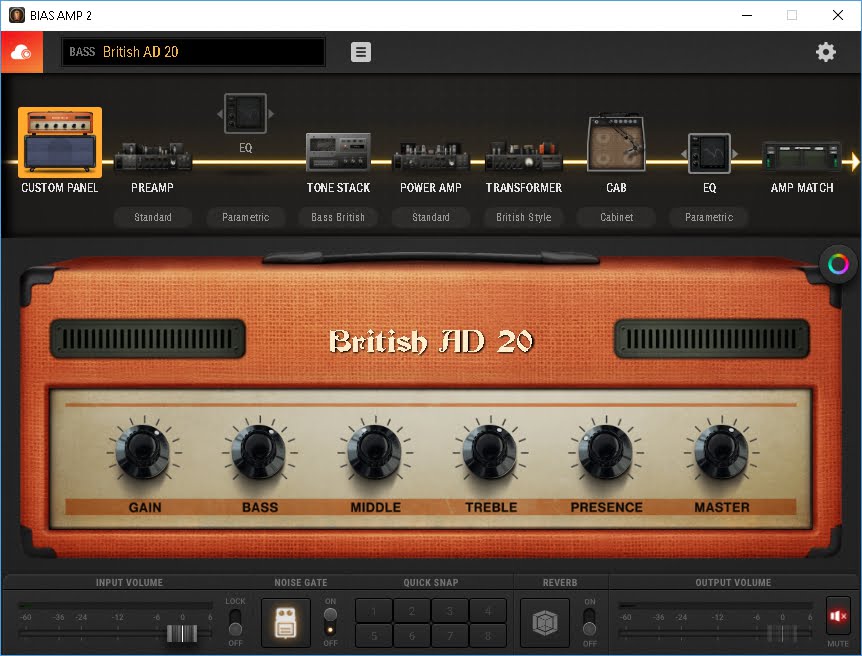Click the PREAMP label
Viewport: 862px width, 656px height.
(x=153, y=188)
